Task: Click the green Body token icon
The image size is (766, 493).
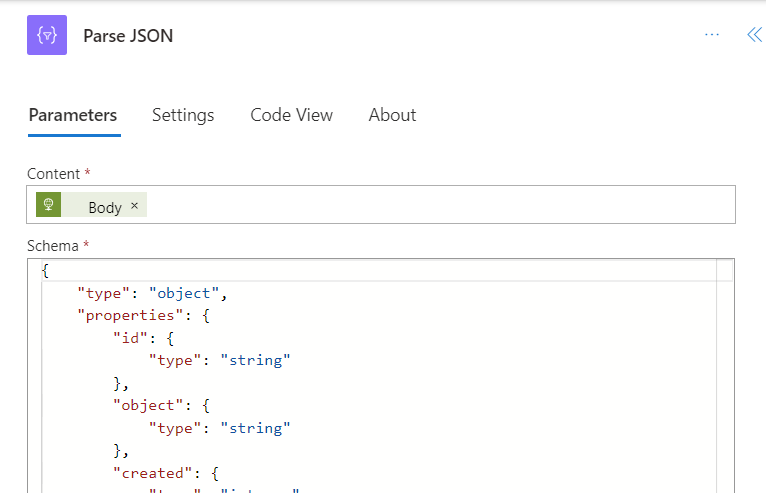Action: 48,205
